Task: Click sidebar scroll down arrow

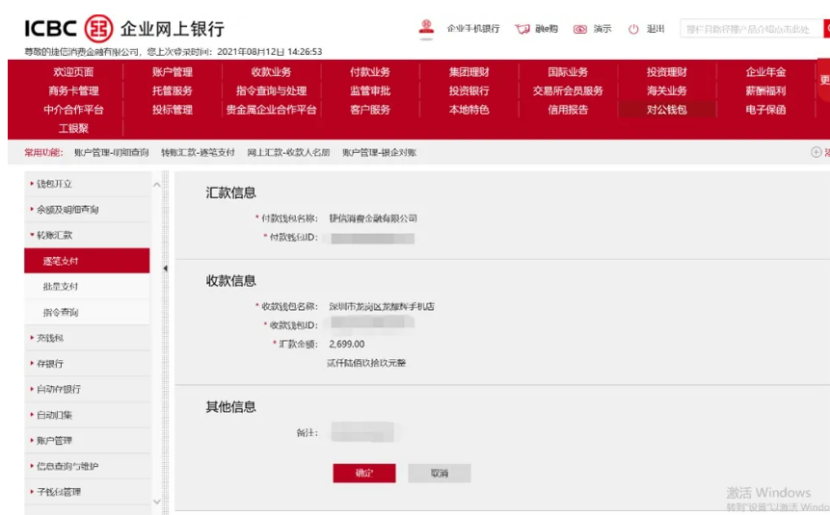Action: click(157, 501)
